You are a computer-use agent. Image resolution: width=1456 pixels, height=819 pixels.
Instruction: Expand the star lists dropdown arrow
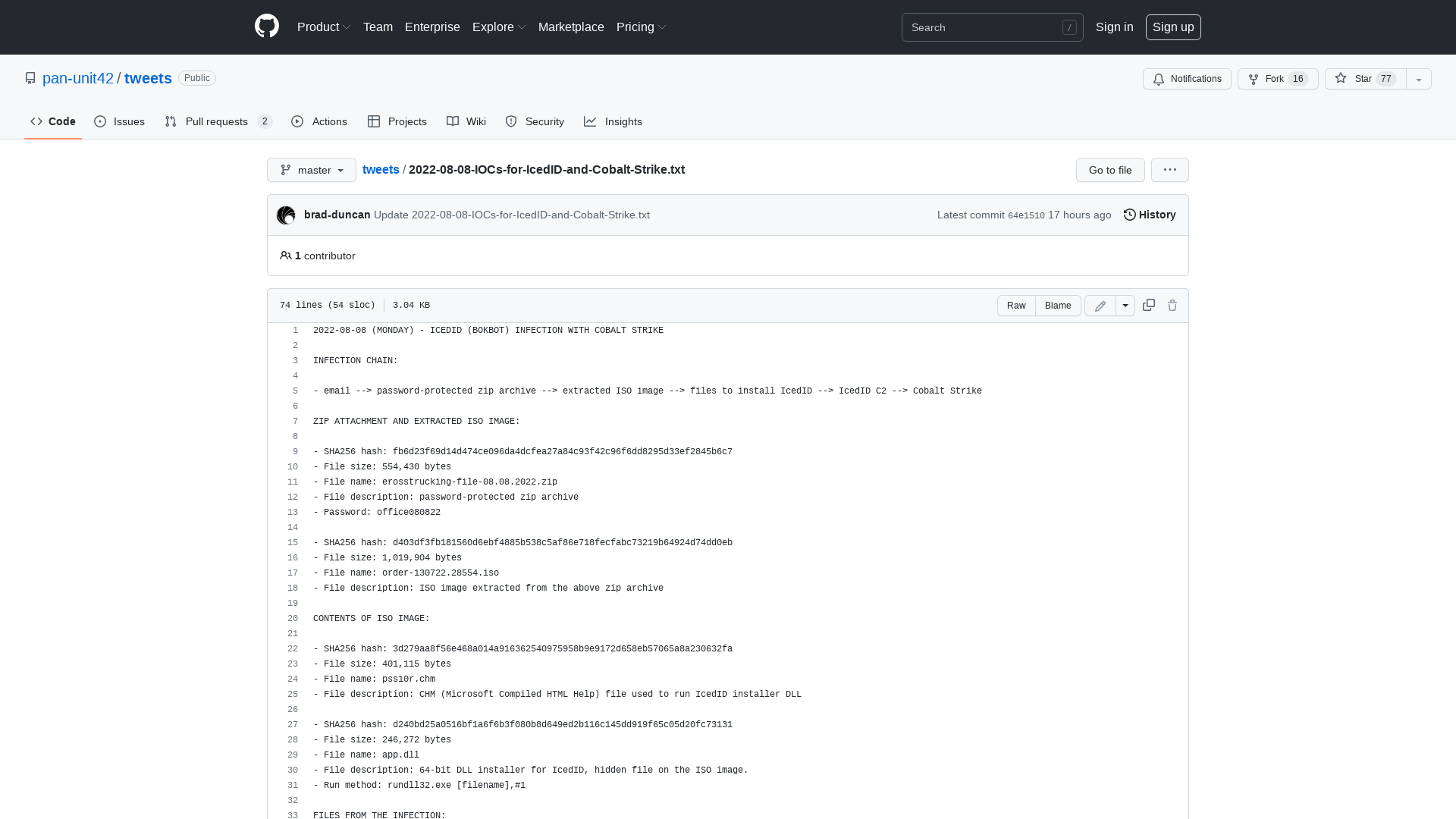[1419, 79]
